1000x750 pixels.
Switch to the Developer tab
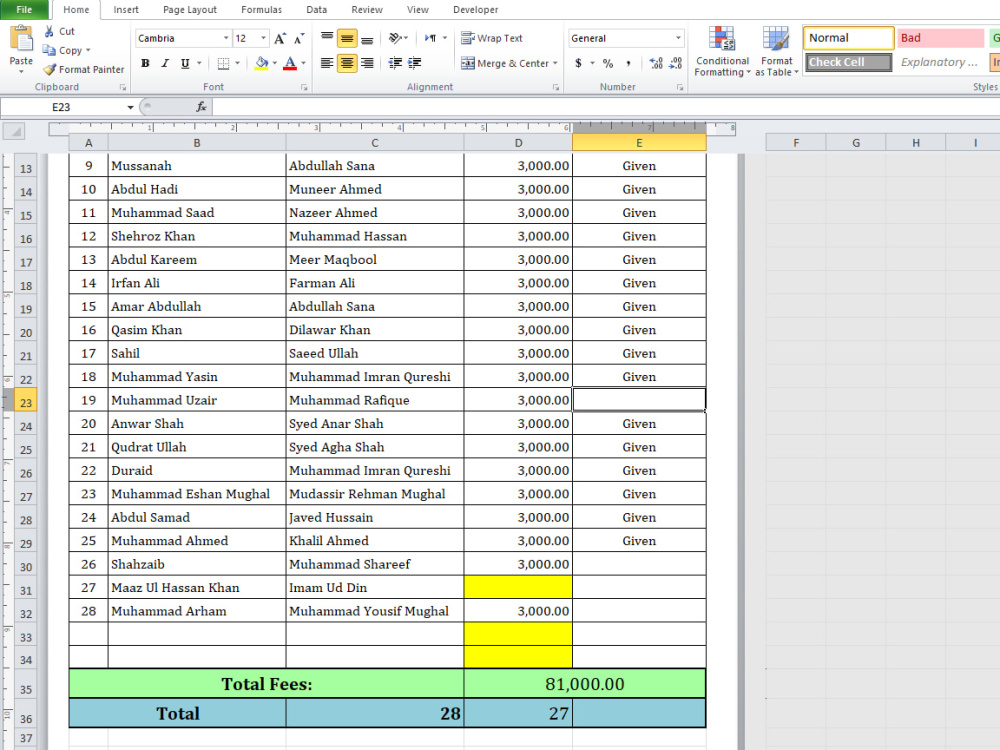pos(475,10)
